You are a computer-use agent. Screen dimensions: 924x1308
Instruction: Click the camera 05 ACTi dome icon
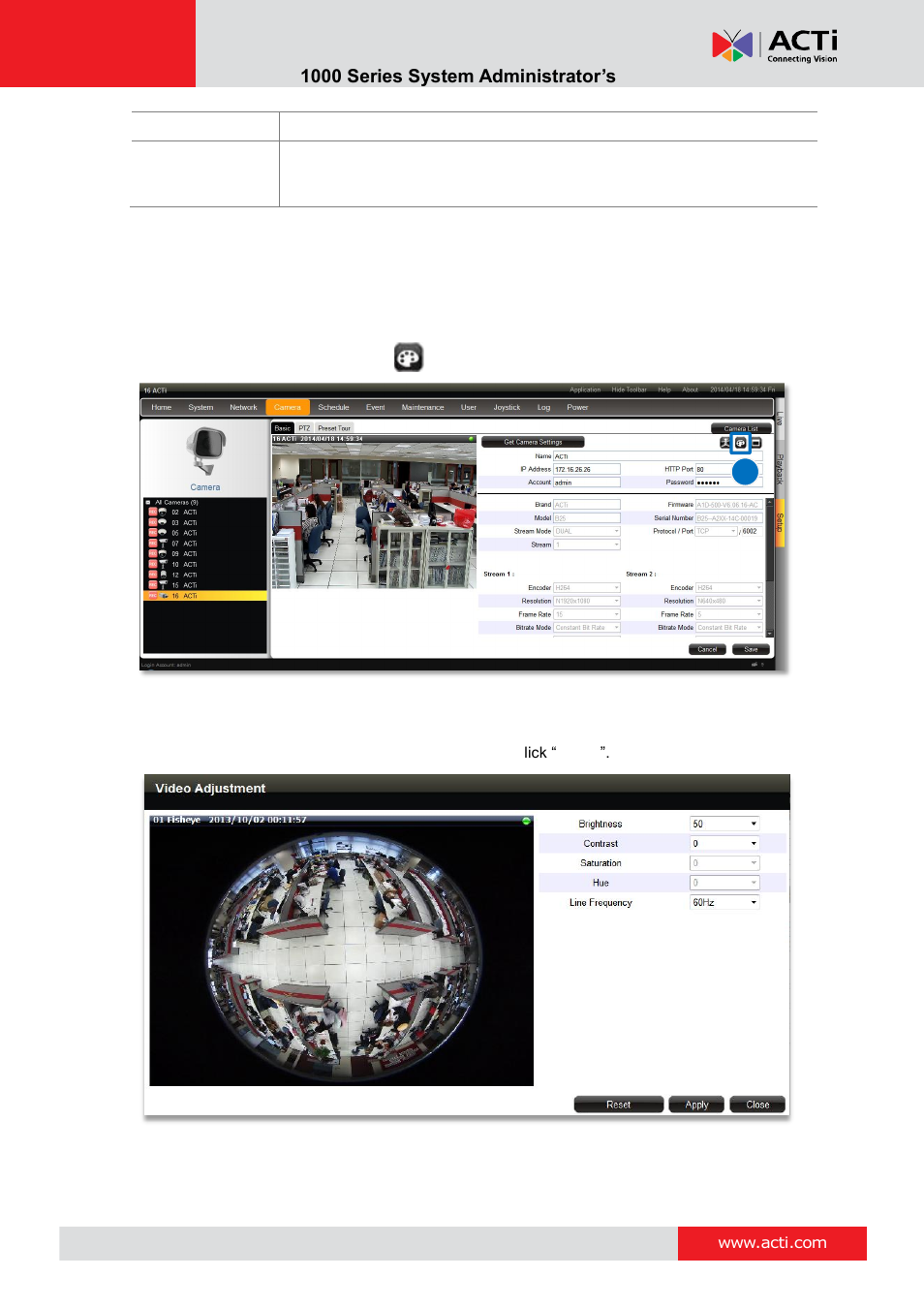click(163, 533)
